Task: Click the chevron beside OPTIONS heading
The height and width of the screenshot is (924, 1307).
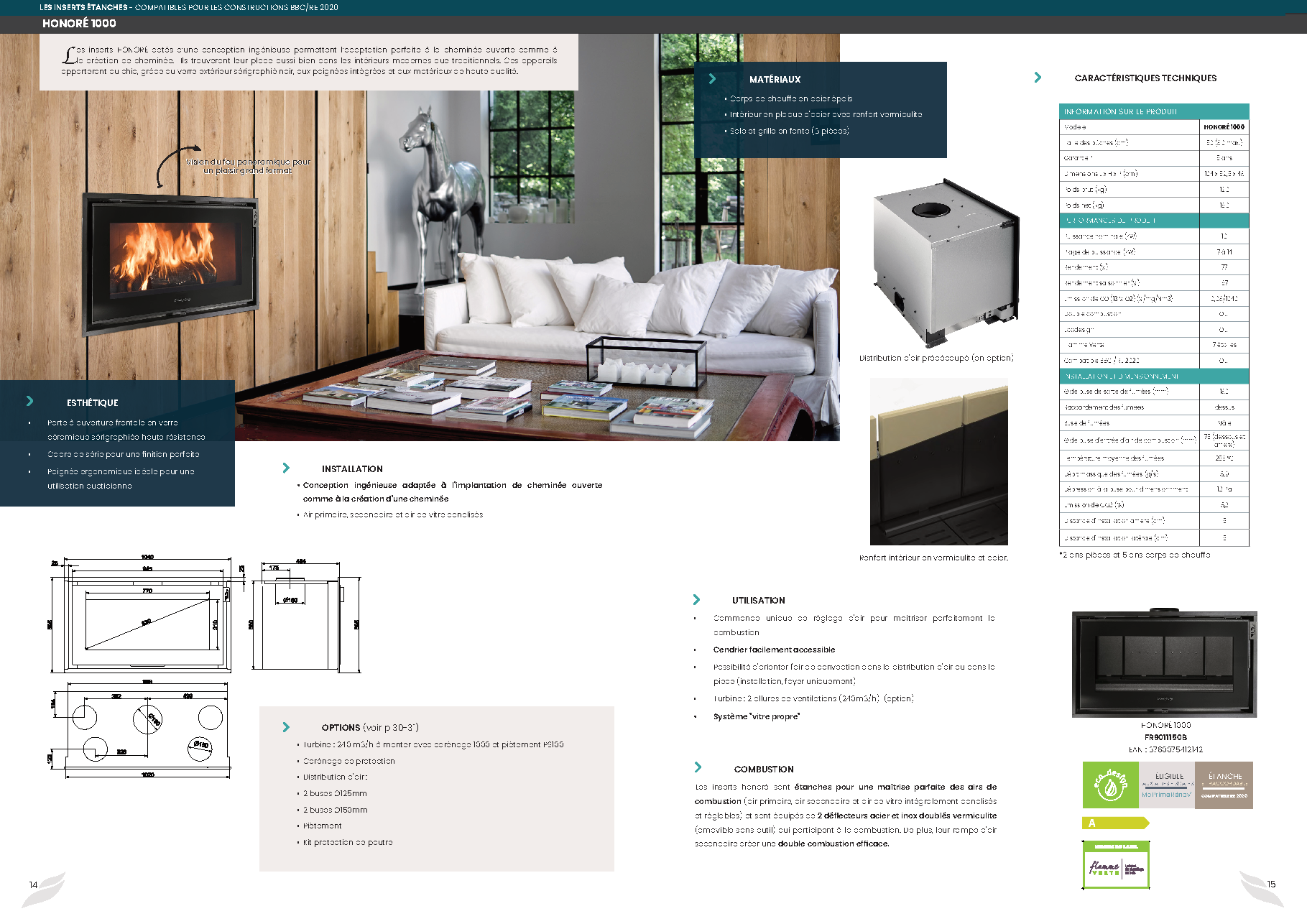Action: tap(286, 727)
